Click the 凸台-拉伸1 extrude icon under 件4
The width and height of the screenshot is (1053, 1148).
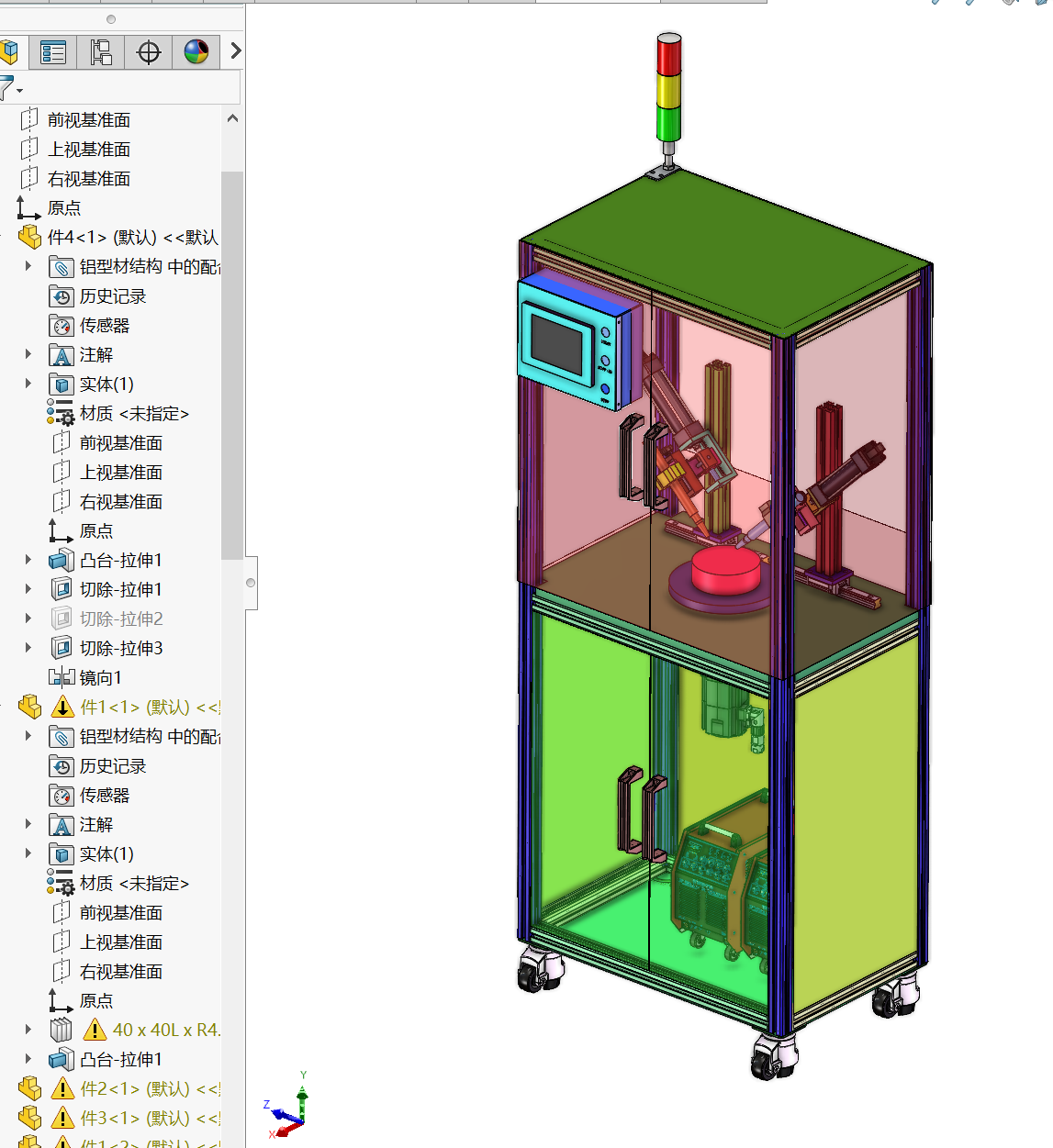point(62,561)
